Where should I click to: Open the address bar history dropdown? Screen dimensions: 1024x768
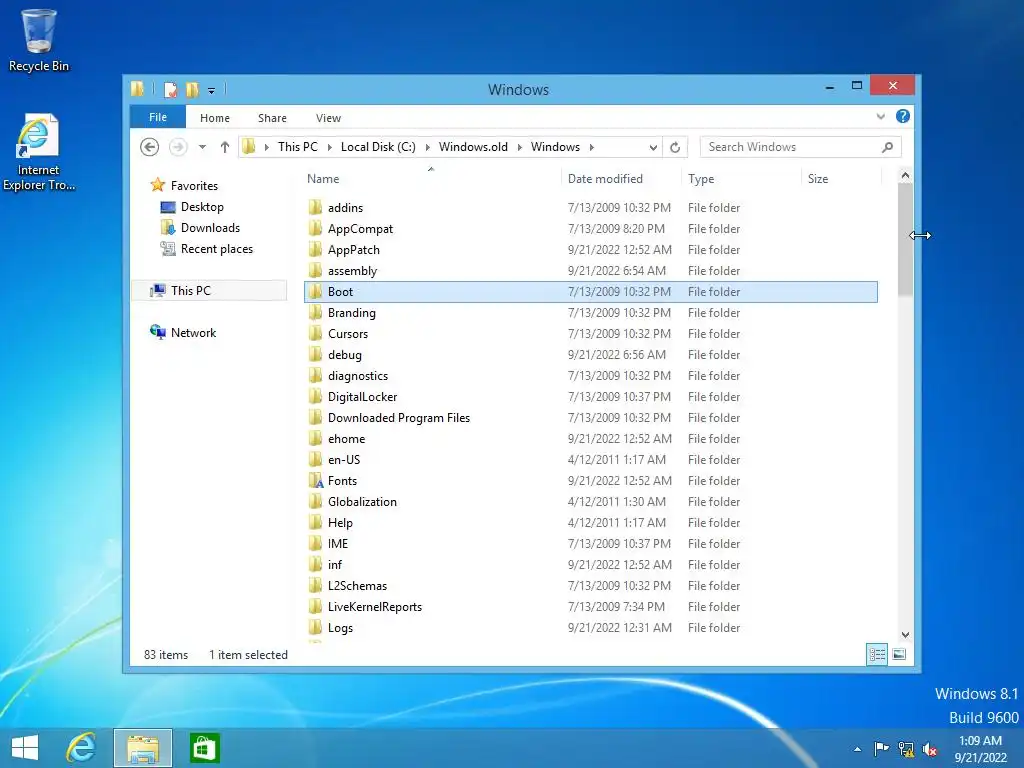652,148
